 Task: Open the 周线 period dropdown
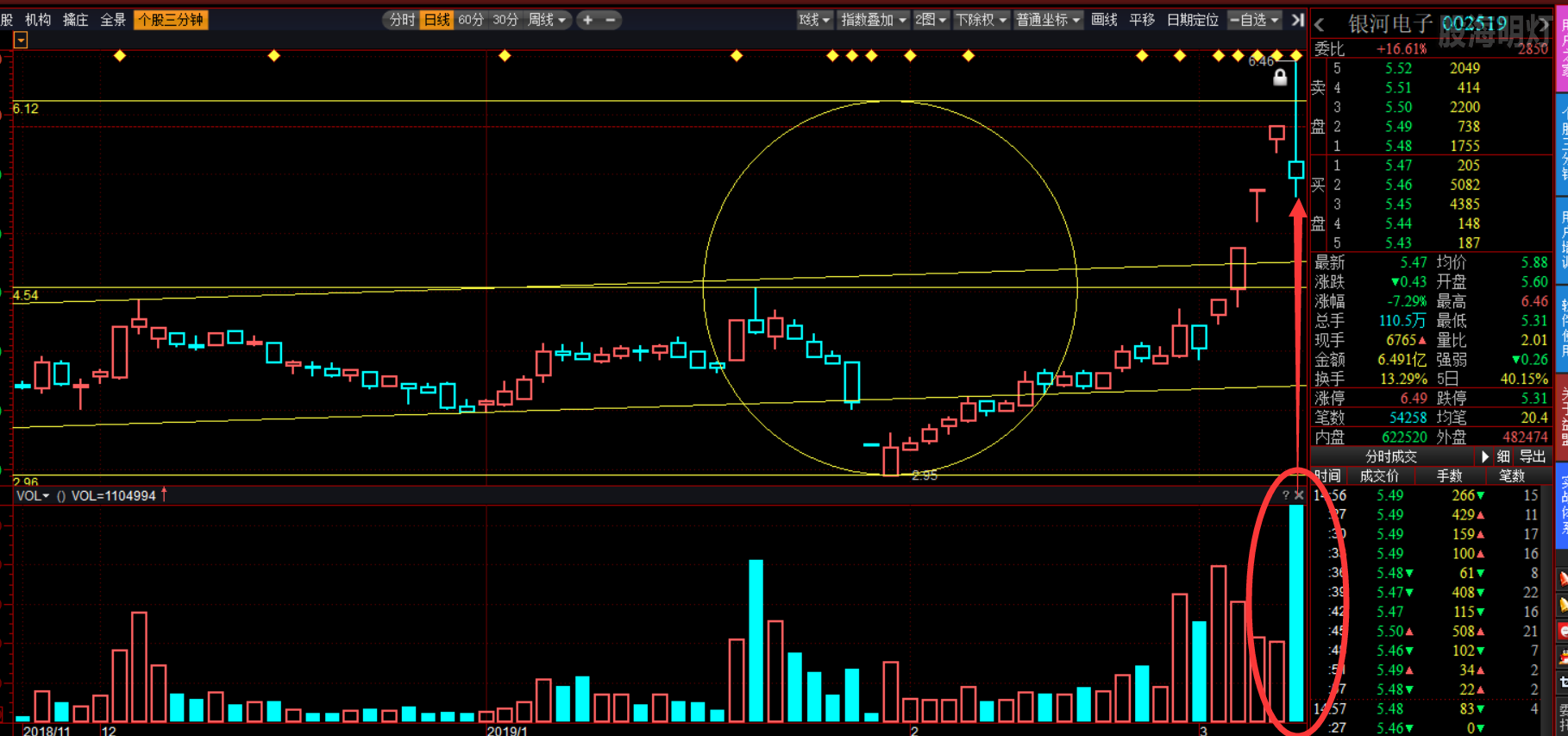547,20
